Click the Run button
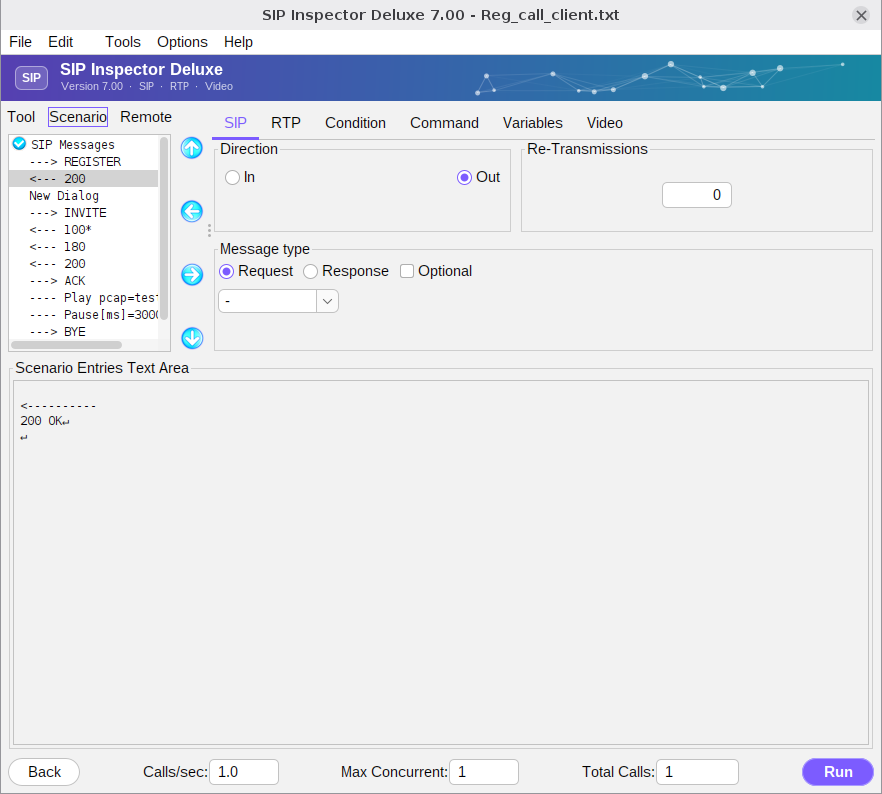This screenshot has width=882, height=794. (838, 772)
